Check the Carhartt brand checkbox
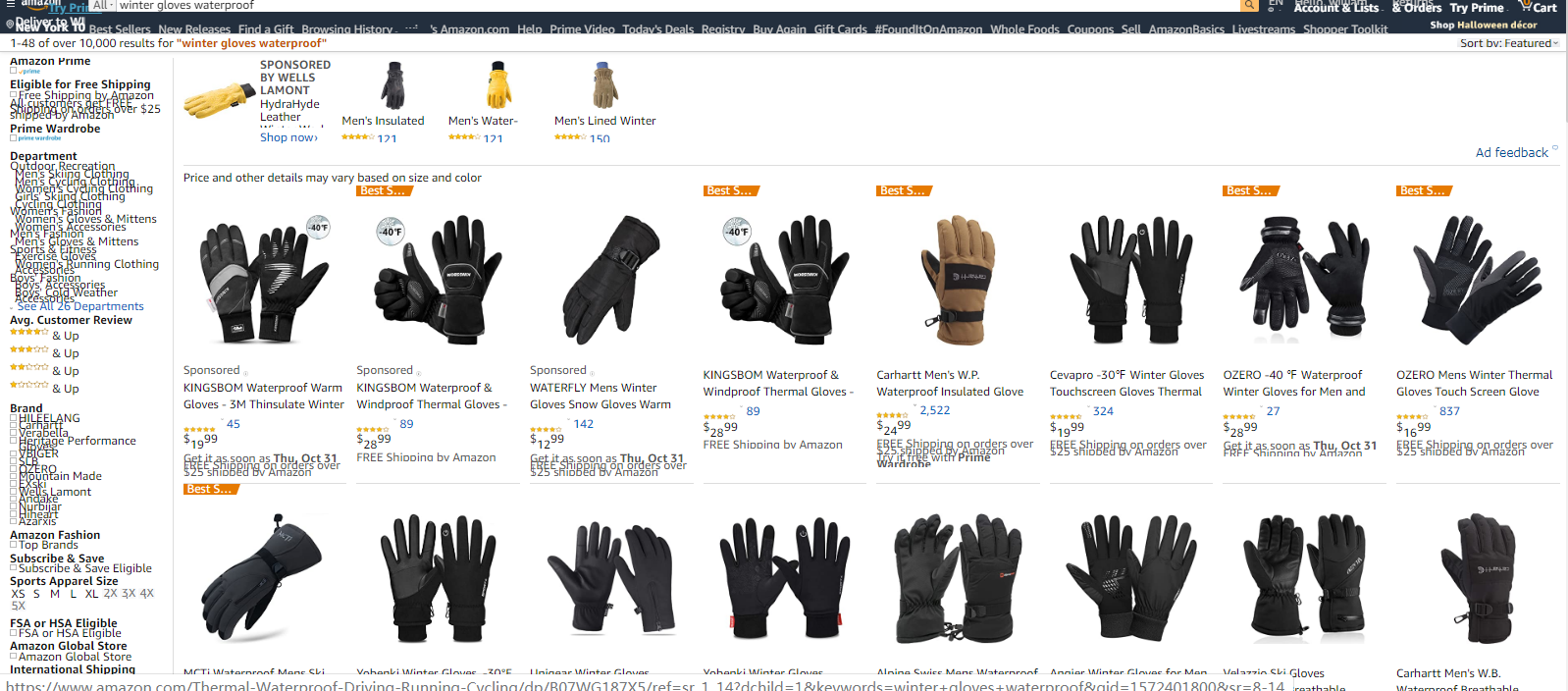Viewport: 1568px width, 691px height. point(14,425)
